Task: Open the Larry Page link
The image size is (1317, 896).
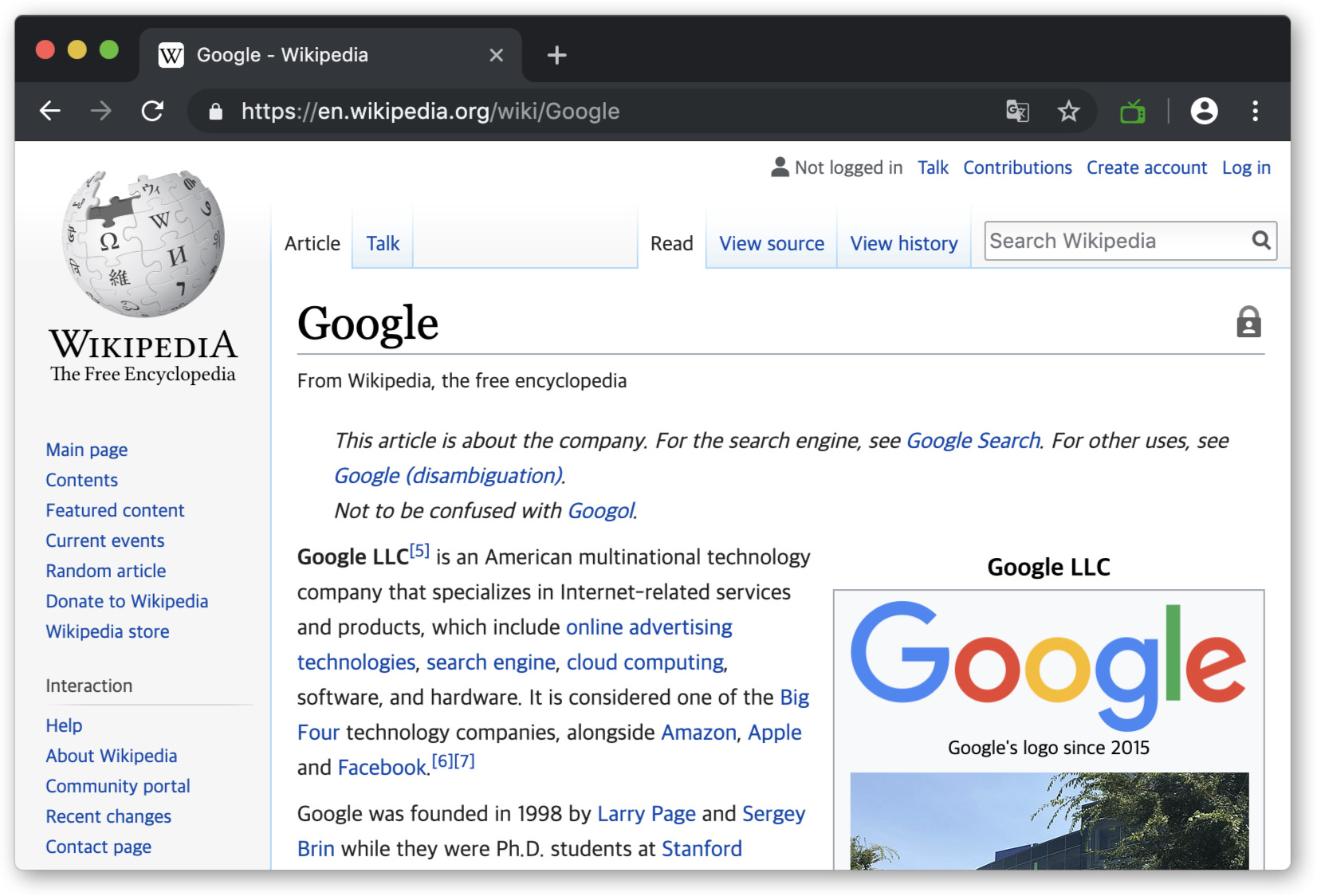Action: click(x=647, y=814)
